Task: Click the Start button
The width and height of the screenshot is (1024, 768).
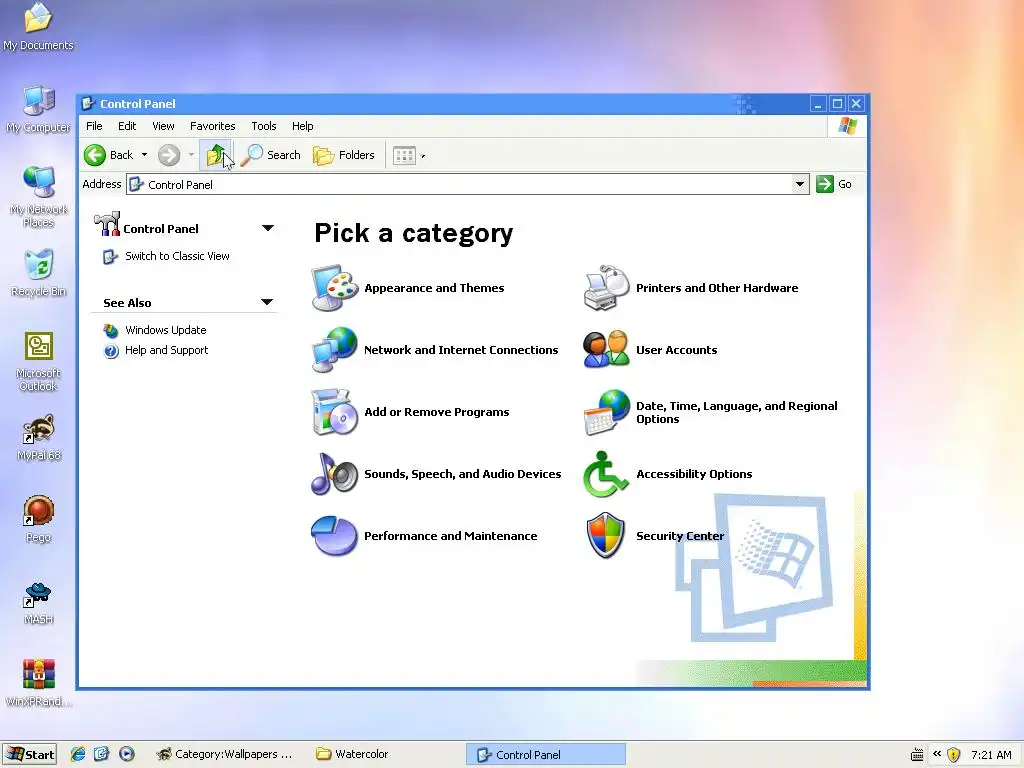Action: pyautogui.click(x=29, y=754)
